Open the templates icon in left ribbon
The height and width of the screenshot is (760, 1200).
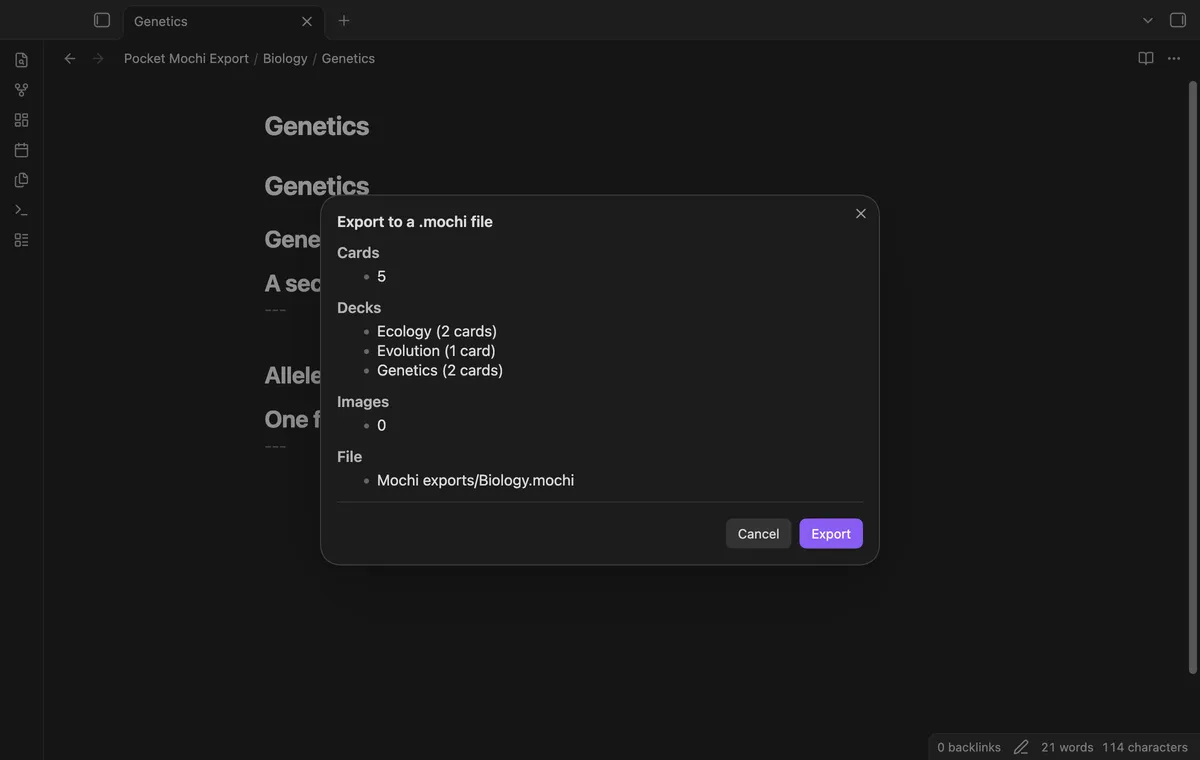click(21, 180)
